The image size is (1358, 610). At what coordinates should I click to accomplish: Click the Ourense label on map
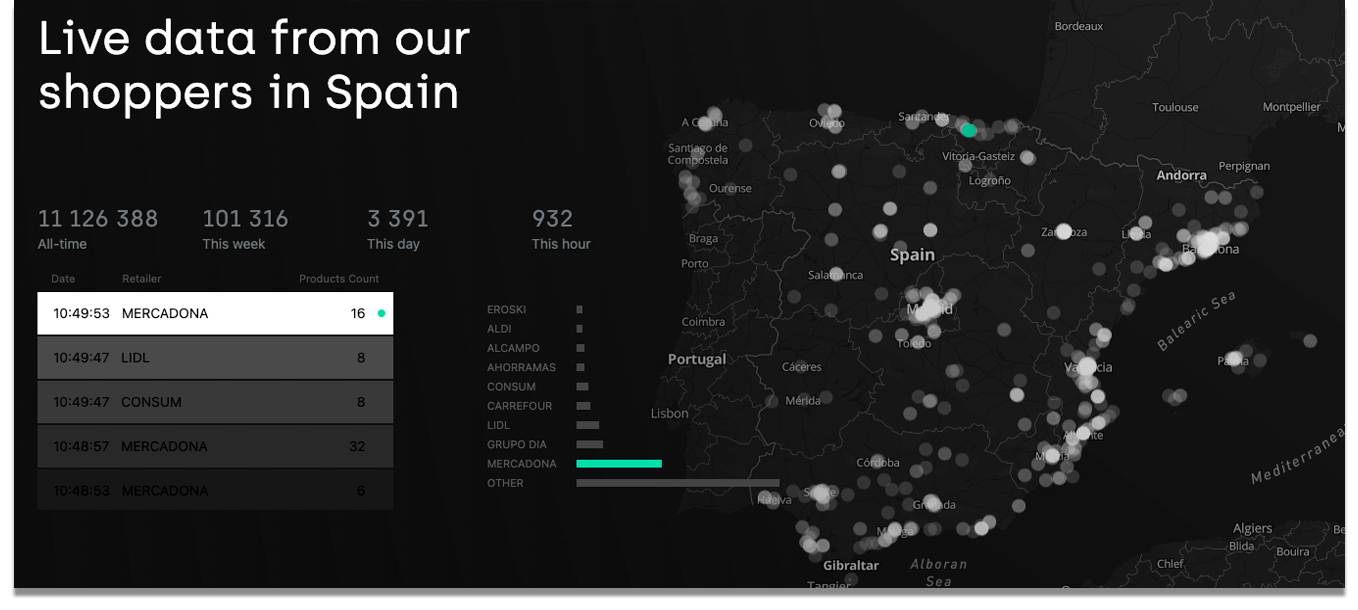(x=730, y=188)
